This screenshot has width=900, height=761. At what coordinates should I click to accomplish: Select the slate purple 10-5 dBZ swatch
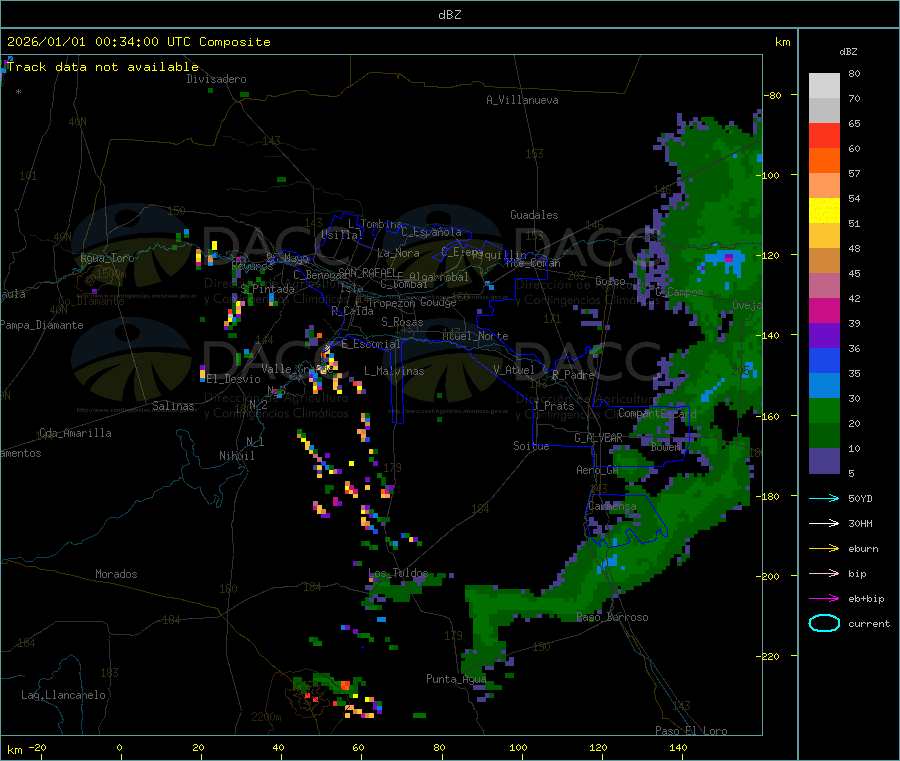(824, 460)
